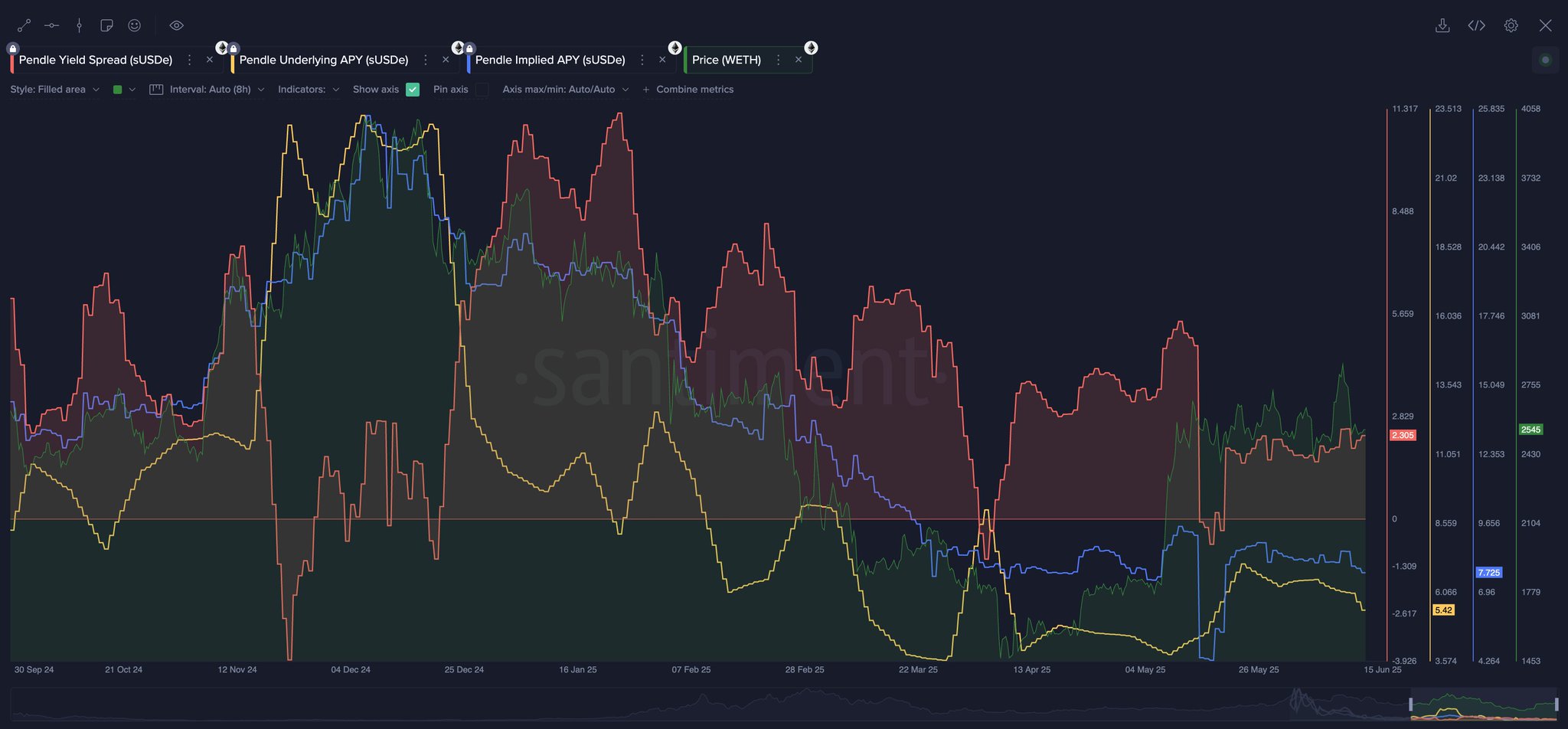Open the Indicators dropdown
This screenshot has height=729, width=1568.
click(x=309, y=90)
